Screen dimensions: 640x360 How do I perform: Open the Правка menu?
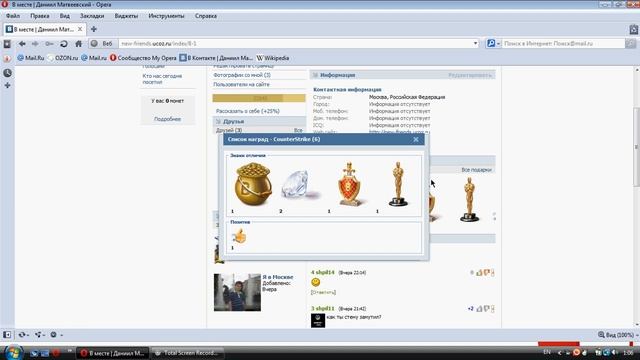coord(40,16)
